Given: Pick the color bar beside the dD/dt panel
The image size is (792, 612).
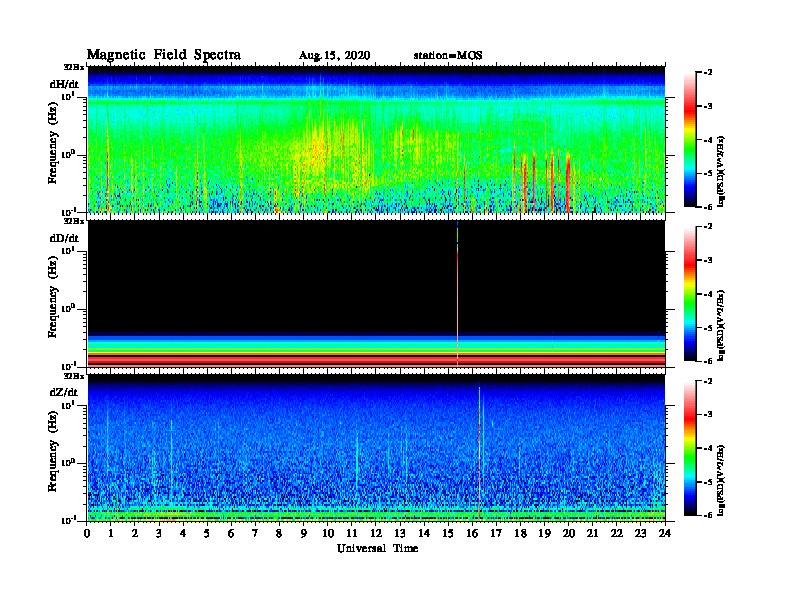Looking at the screenshot, I should pyautogui.click(x=690, y=294).
